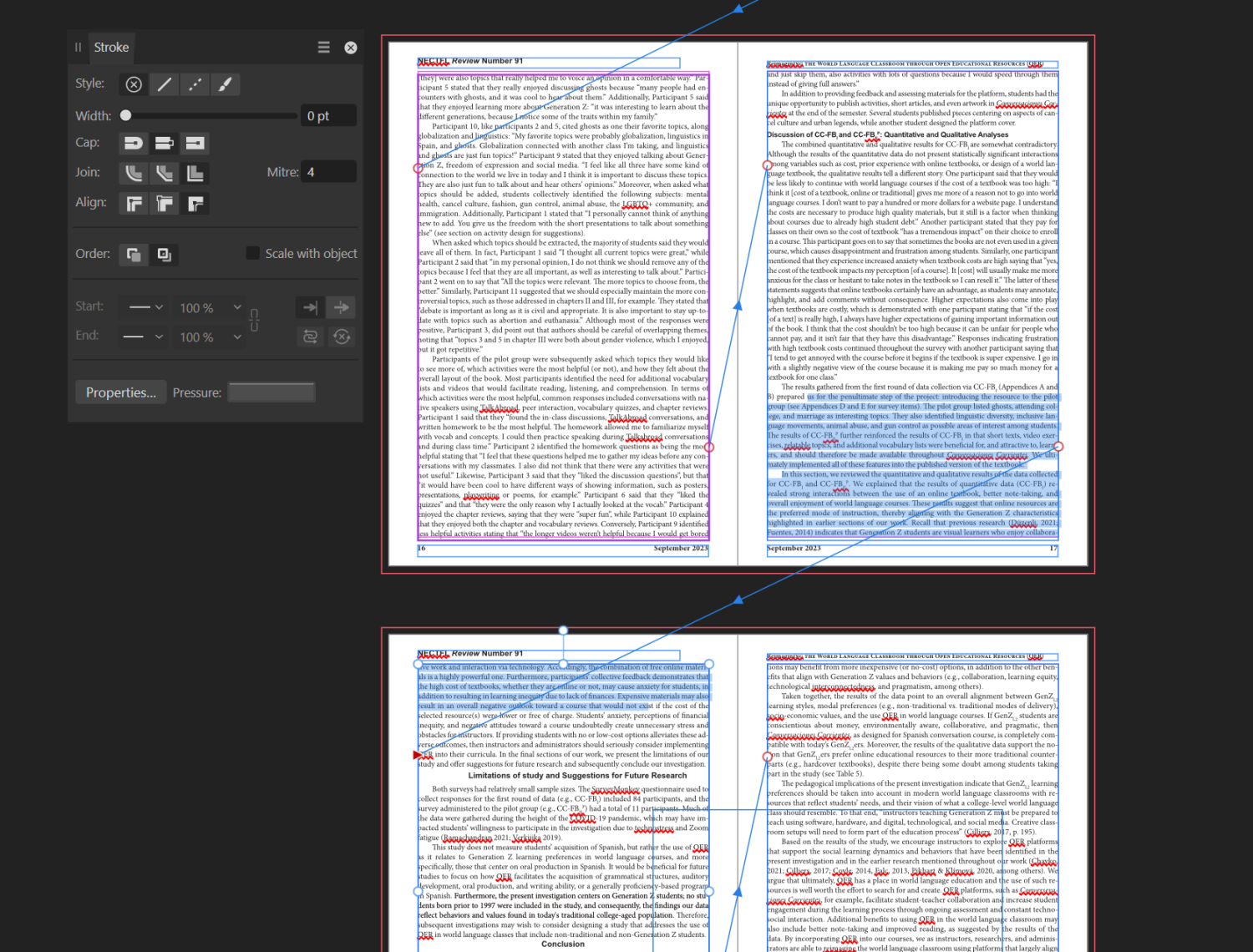
Task: Click the Stroke panel tab
Action: pos(111,48)
